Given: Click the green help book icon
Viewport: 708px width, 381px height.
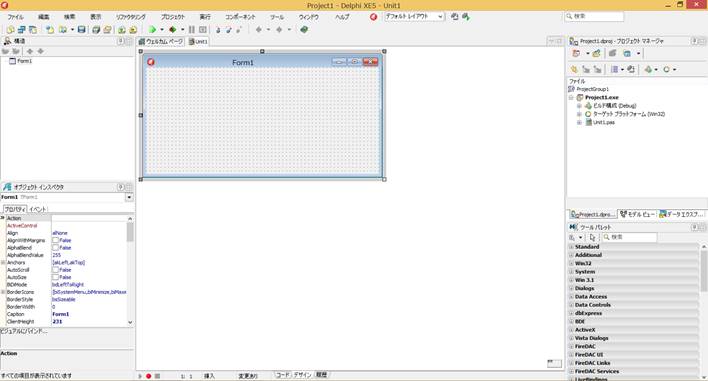Looking at the screenshot, I should point(304,29).
